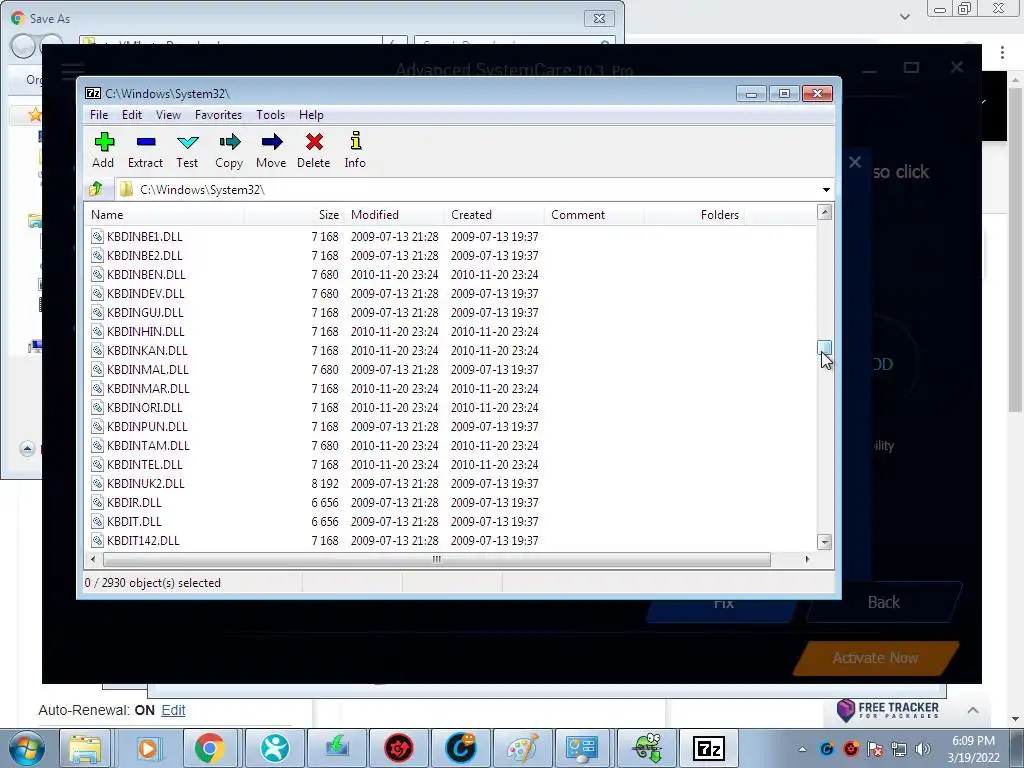1024x768 pixels.
Task: Click the vertical scrollbar up arrow in file list
Action: [x=825, y=212]
